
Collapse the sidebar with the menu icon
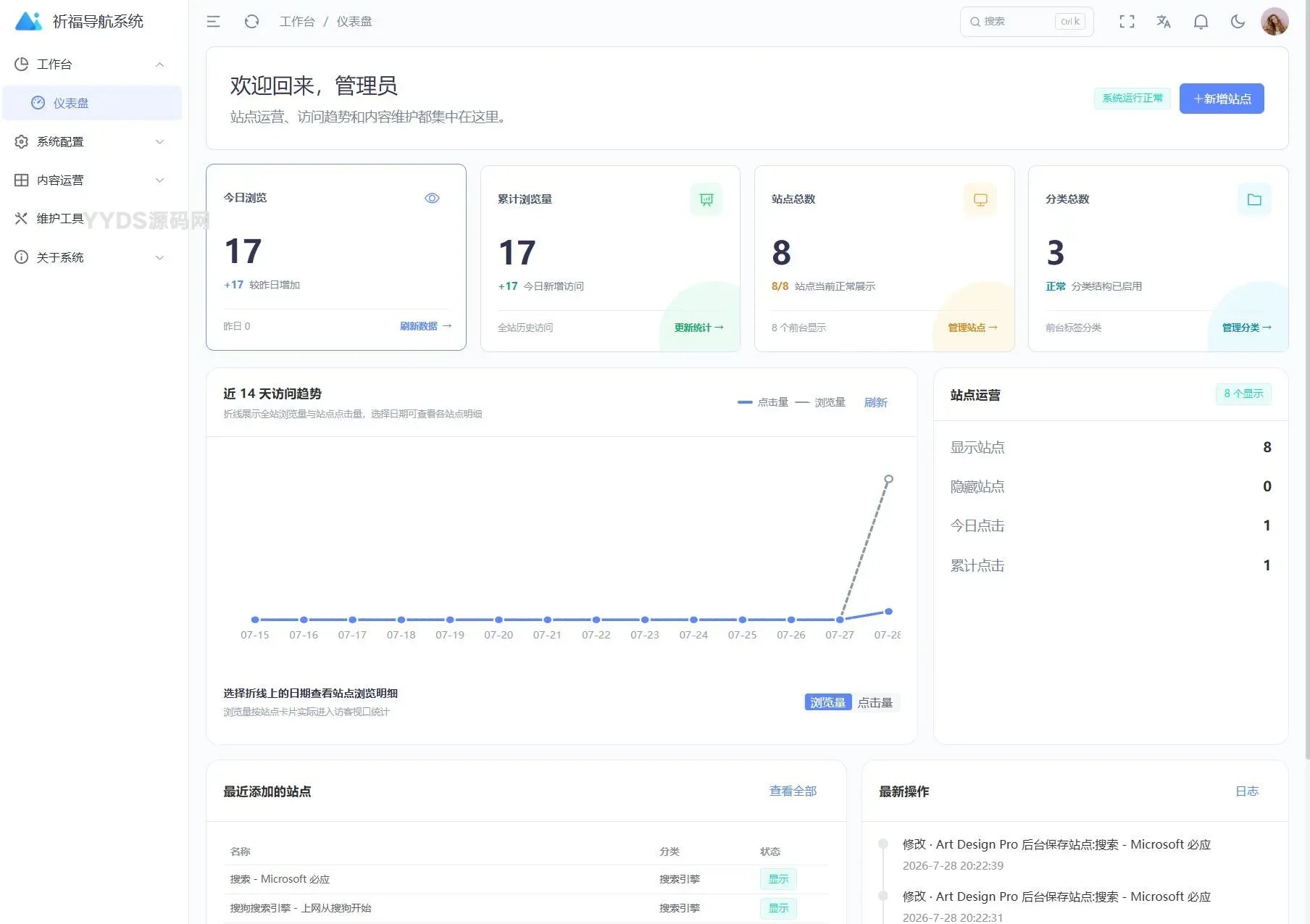point(213,22)
